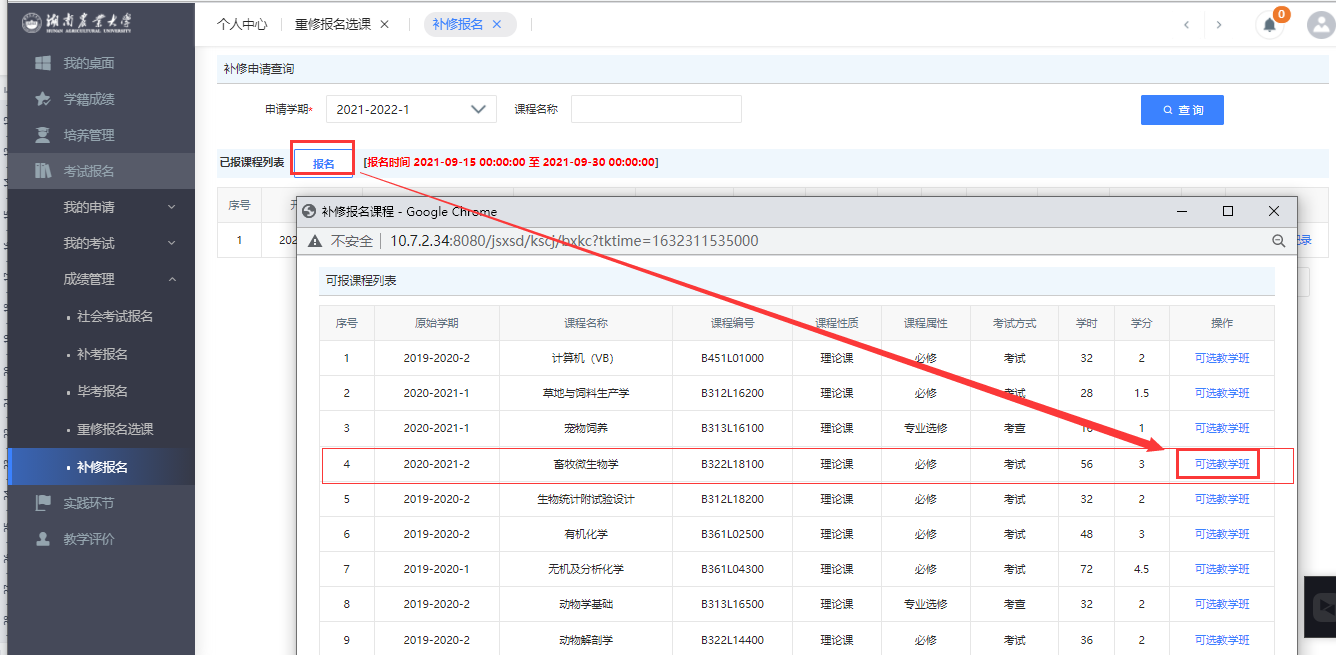
Task: Click the zoom magnifier icon in popup address bar
Action: (x=1278, y=241)
